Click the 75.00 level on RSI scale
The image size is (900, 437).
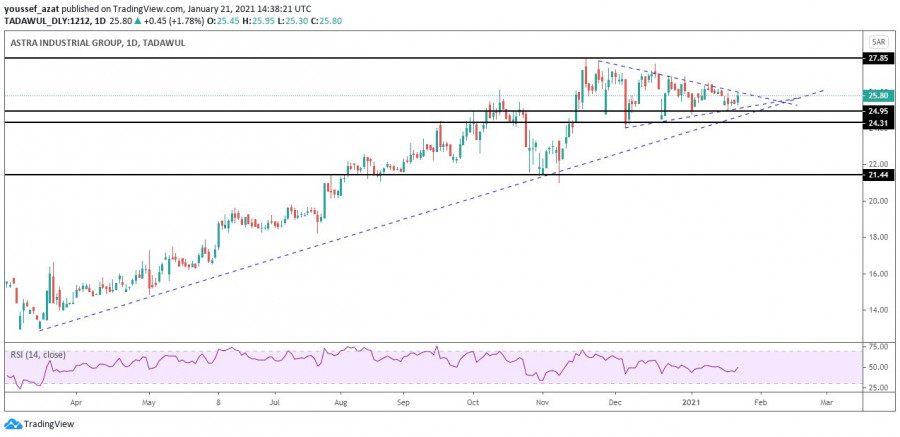(x=878, y=347)
